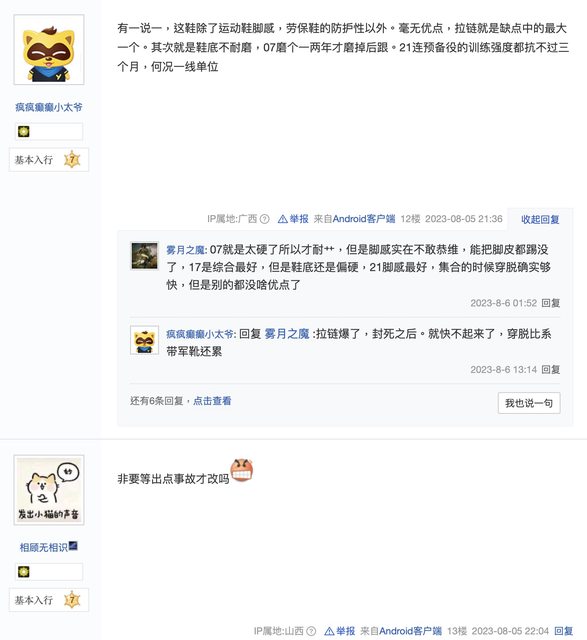Click level 7 star beside 基本入行 on floor 12
This screenshot has width=587, height=640.
click(72, 160)
